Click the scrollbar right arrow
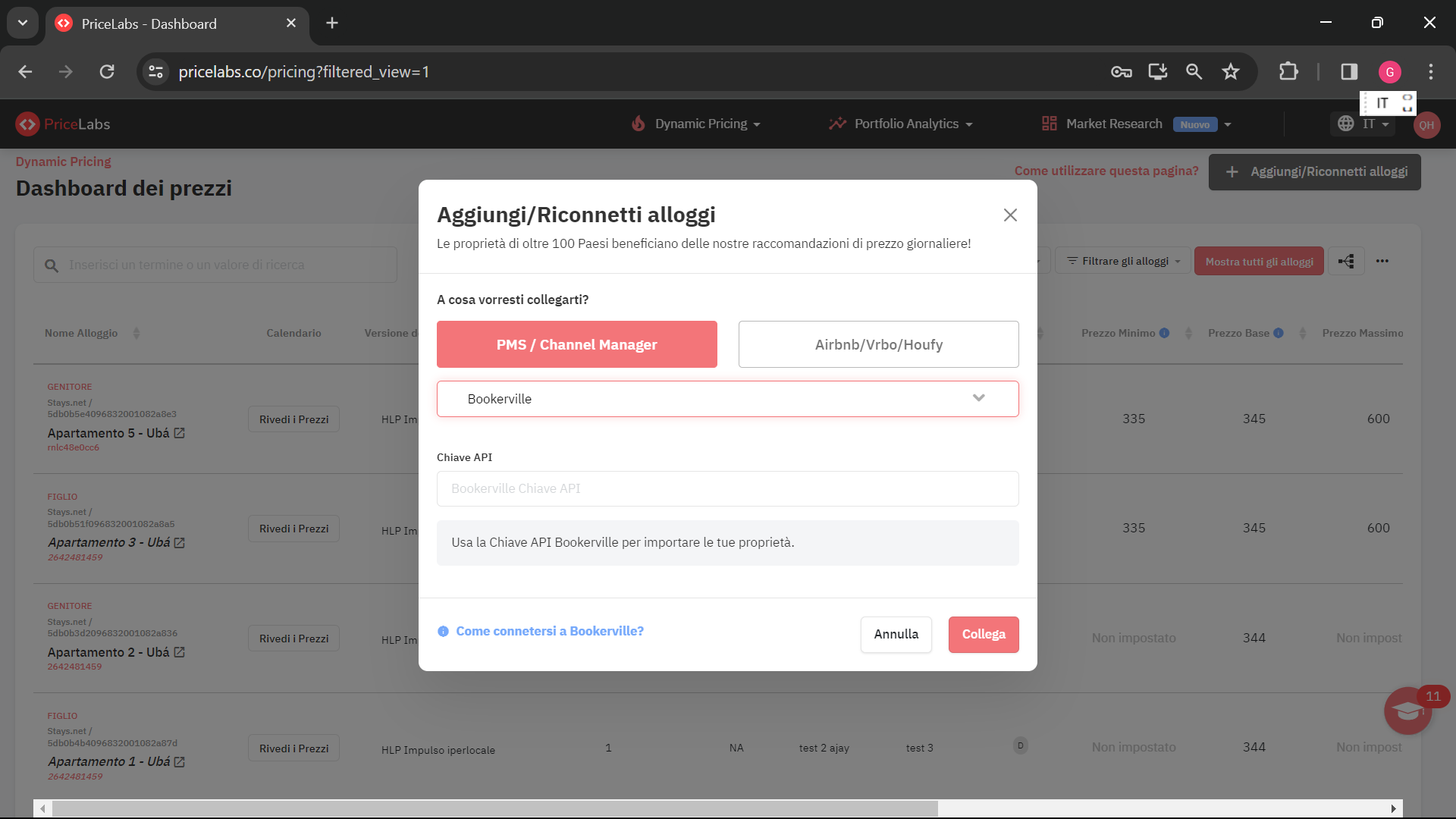The height and width of the screenshot is (819, 1456). tap(1394, 808)
